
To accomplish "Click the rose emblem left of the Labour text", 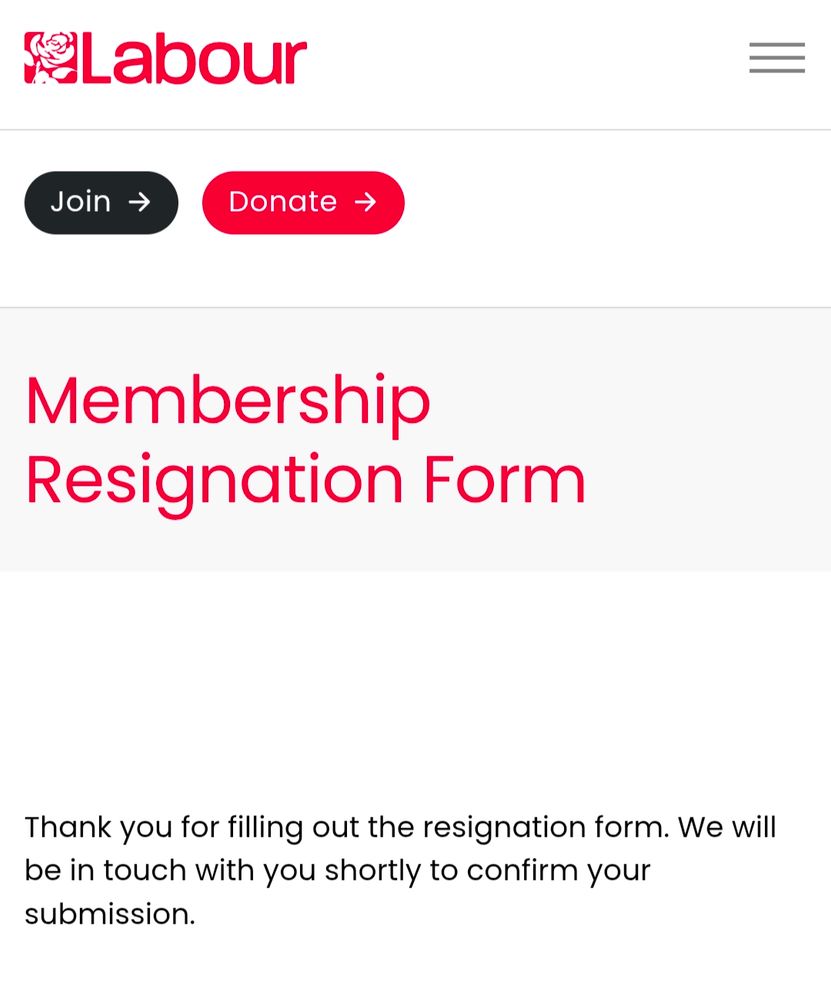I will point(48,58).
